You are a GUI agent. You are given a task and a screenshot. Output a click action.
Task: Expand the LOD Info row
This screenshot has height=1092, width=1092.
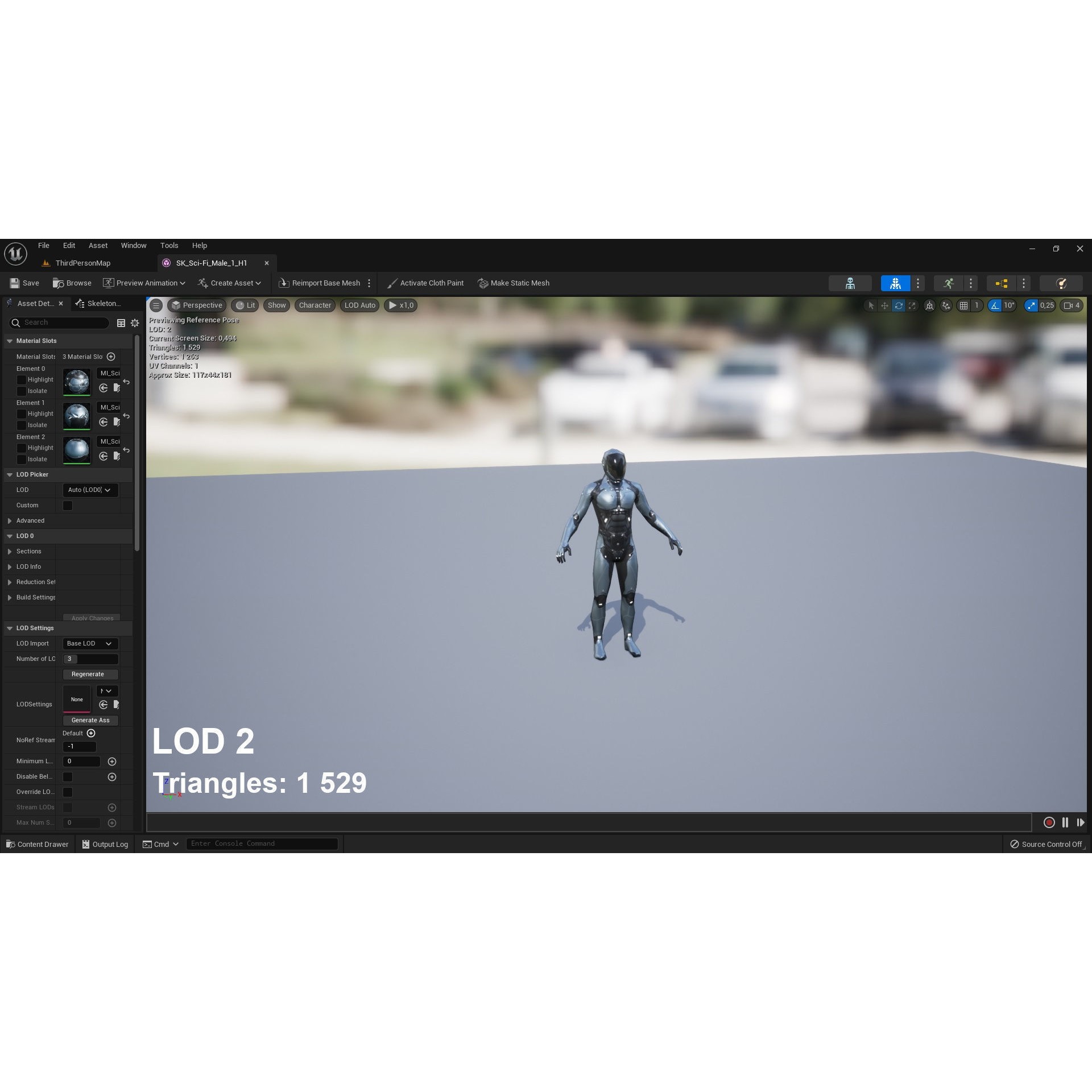10,567
